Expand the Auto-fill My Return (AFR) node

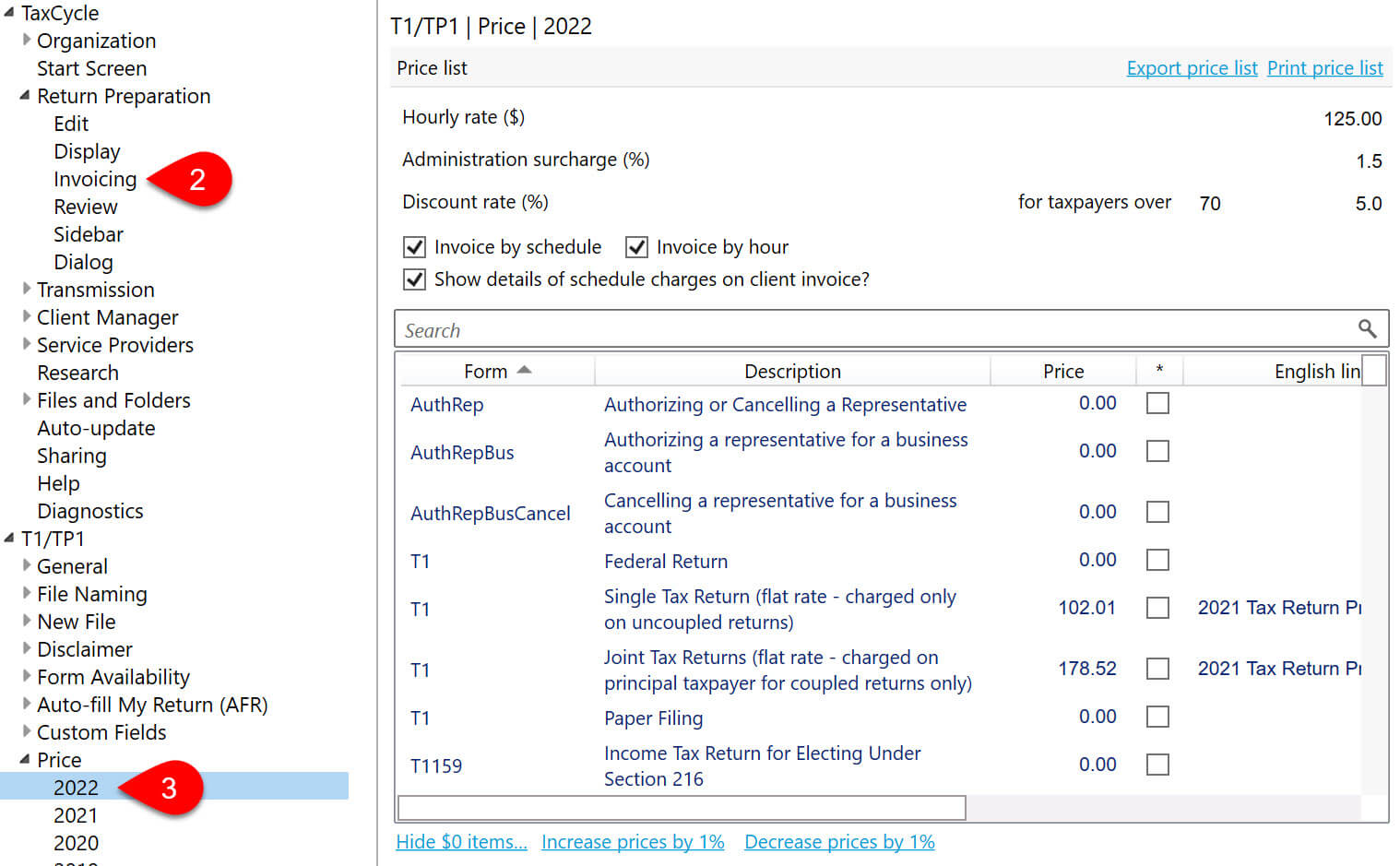27,704
